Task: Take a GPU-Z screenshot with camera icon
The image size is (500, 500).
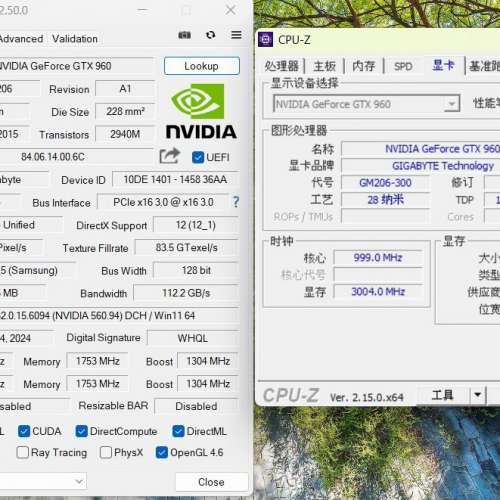Action: click(184, 35)
